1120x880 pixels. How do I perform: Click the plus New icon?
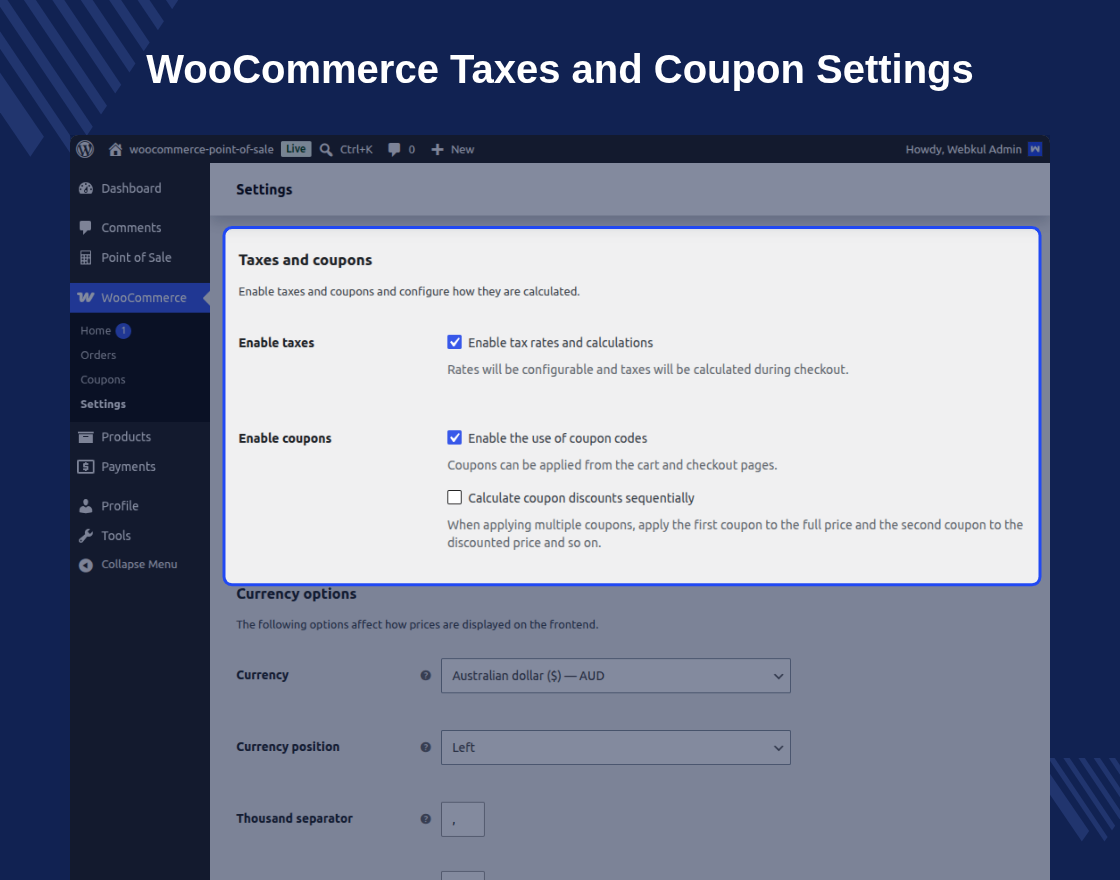pyautogui.click(x=437, y=149)
